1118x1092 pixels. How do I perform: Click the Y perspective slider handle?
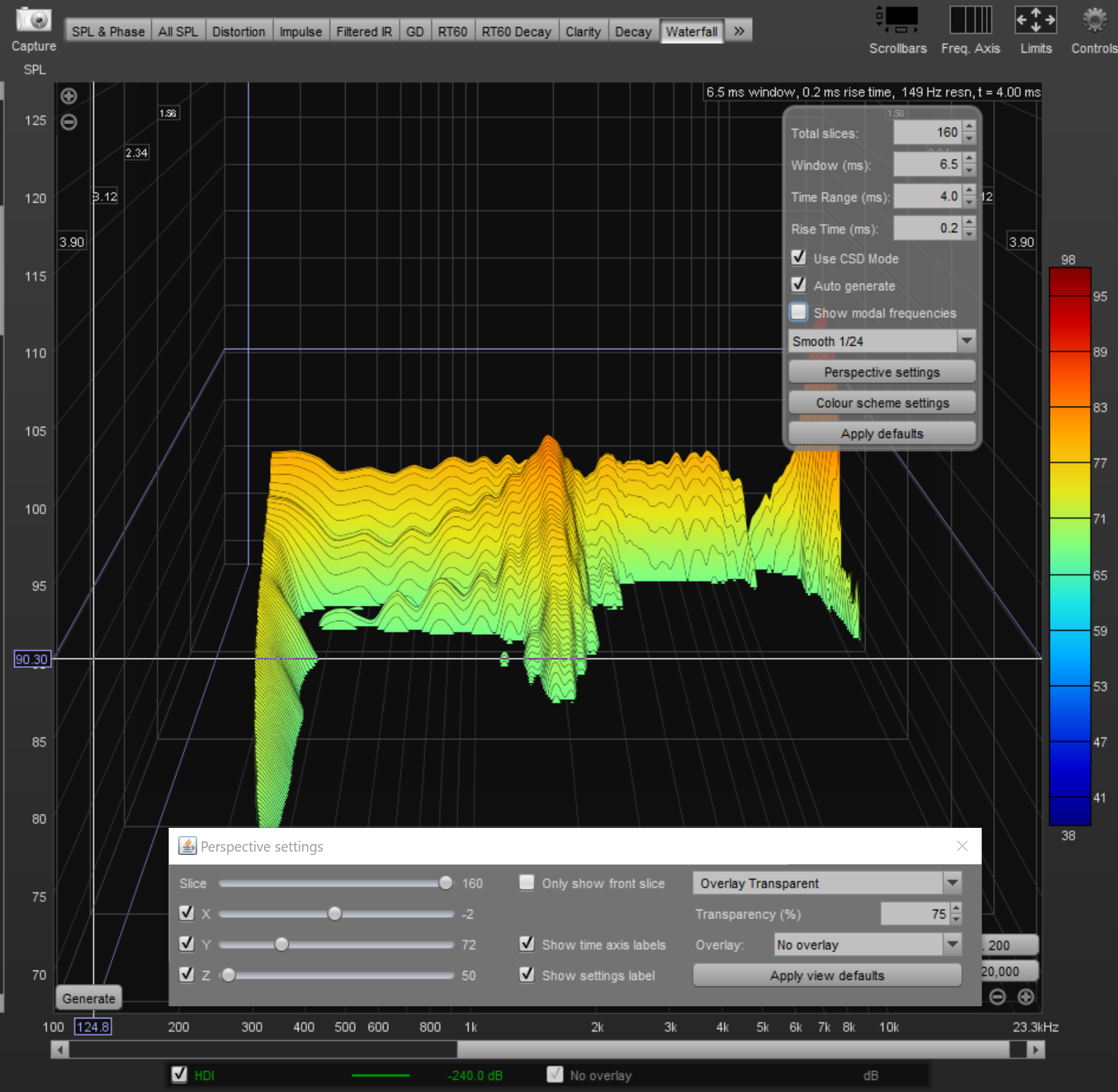click(282, 944)
